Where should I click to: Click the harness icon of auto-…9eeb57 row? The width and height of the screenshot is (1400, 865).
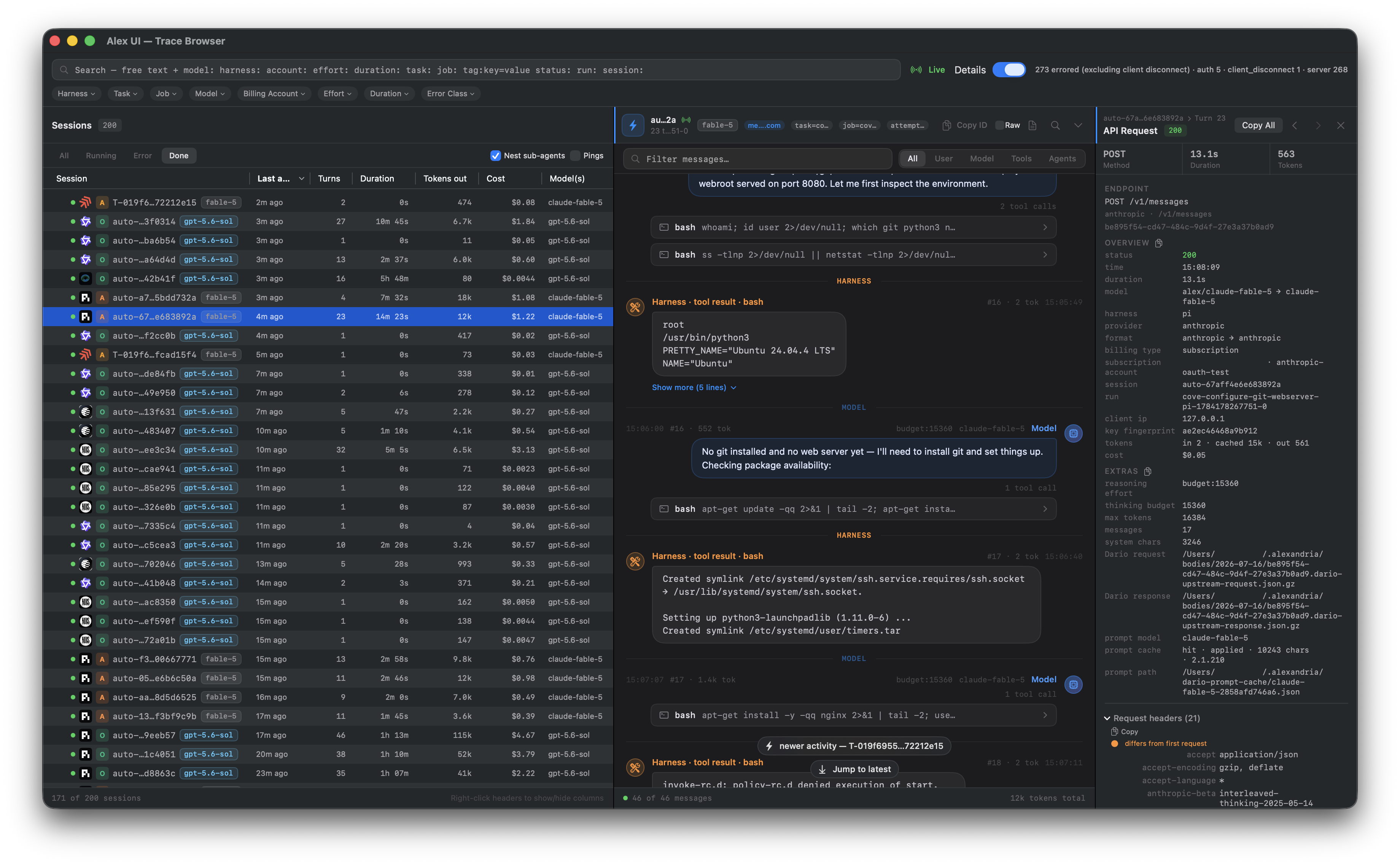tap(85, 735)
